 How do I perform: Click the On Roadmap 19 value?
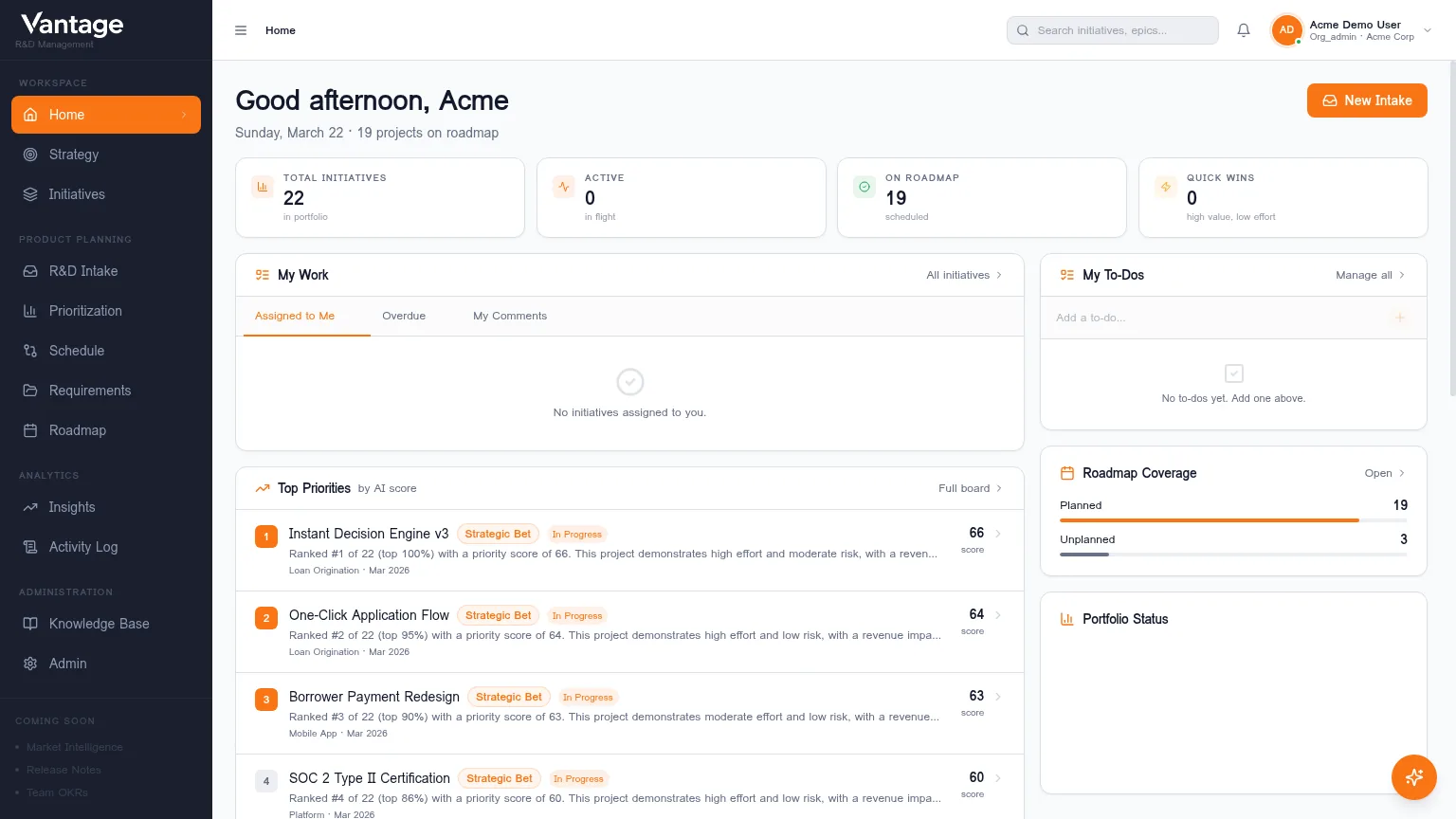896,198
